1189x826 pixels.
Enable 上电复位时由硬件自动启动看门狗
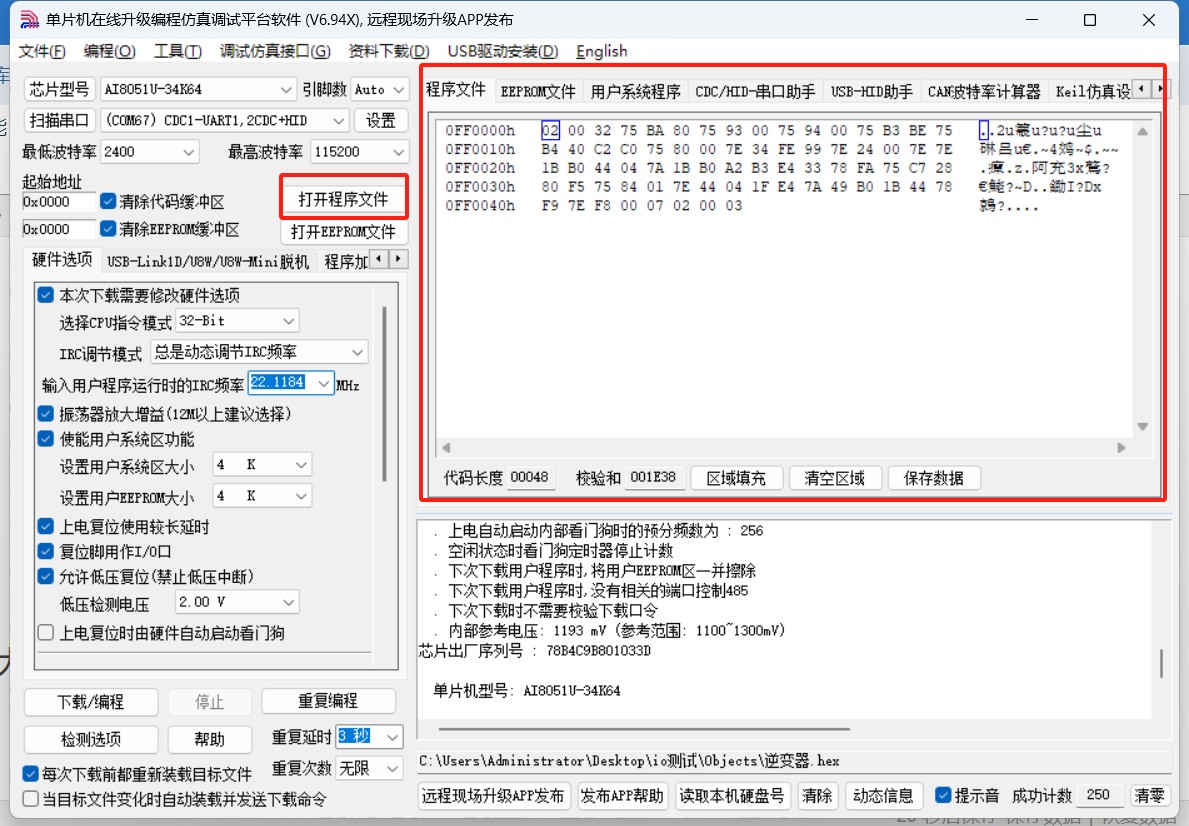coord(46,633)
